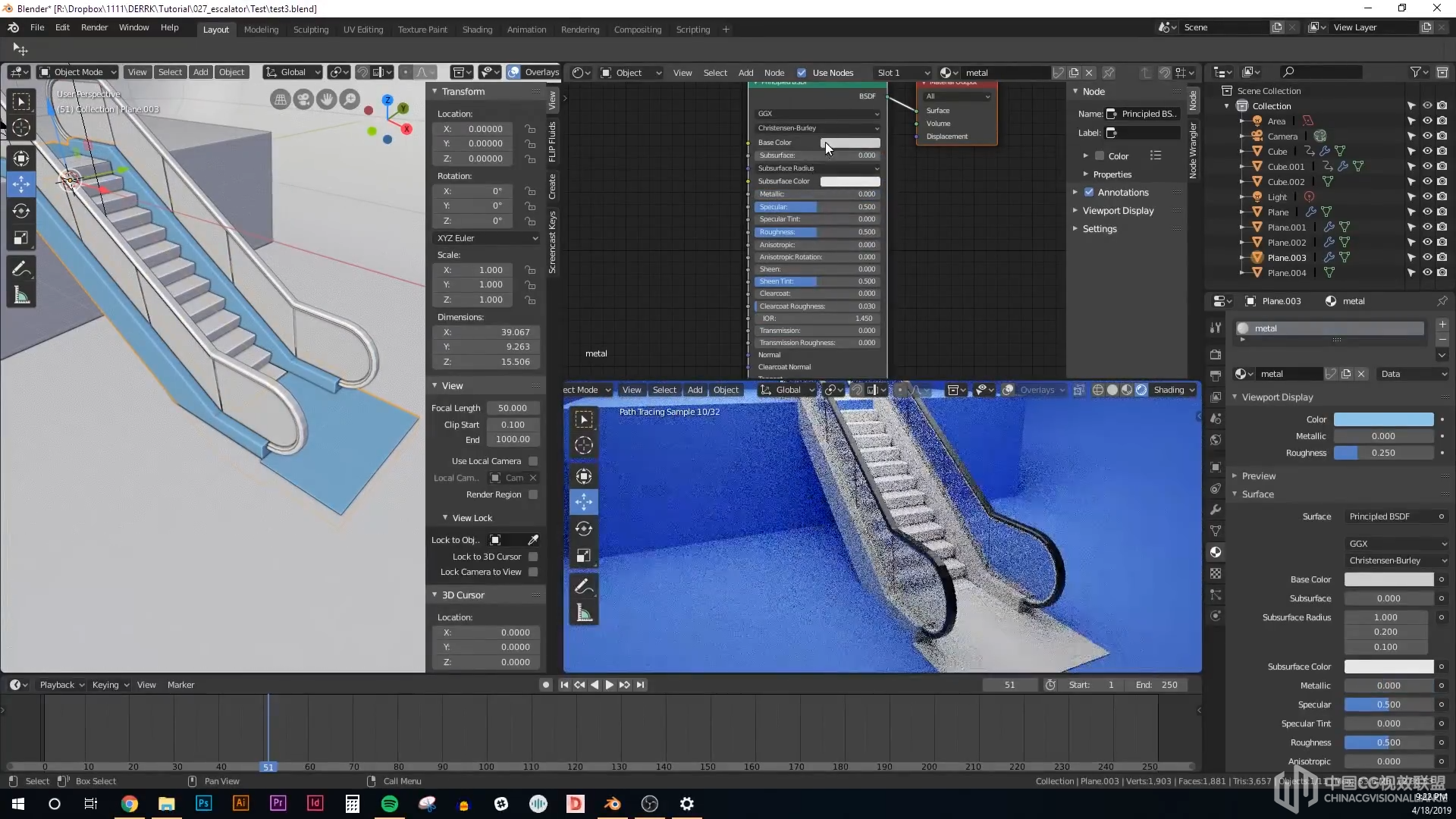Select the Annotate tool in left viewport
This screenshot has width=1456, height=819.
tap(21, 269)
